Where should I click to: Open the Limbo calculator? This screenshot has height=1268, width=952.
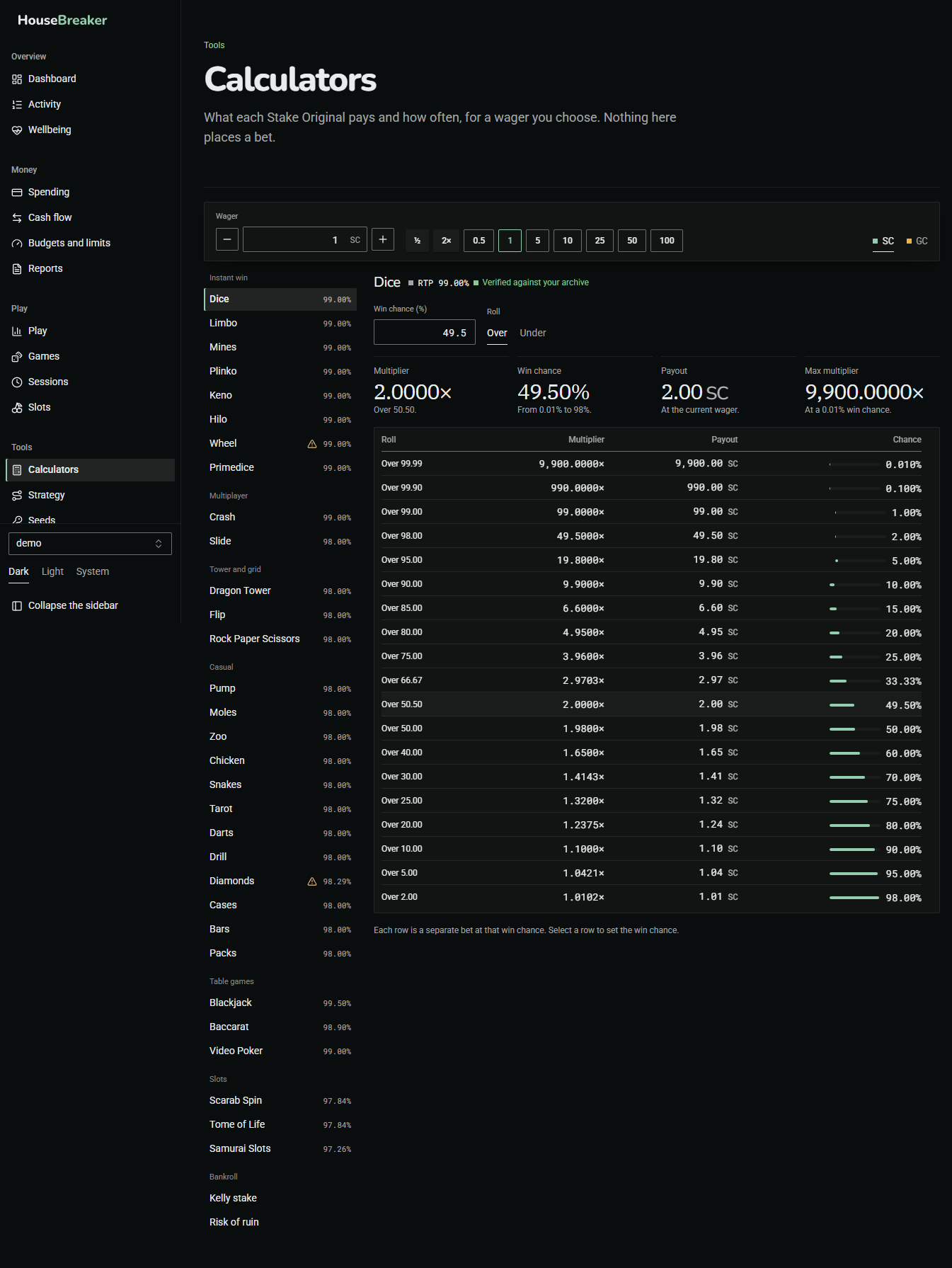point(280,324)
